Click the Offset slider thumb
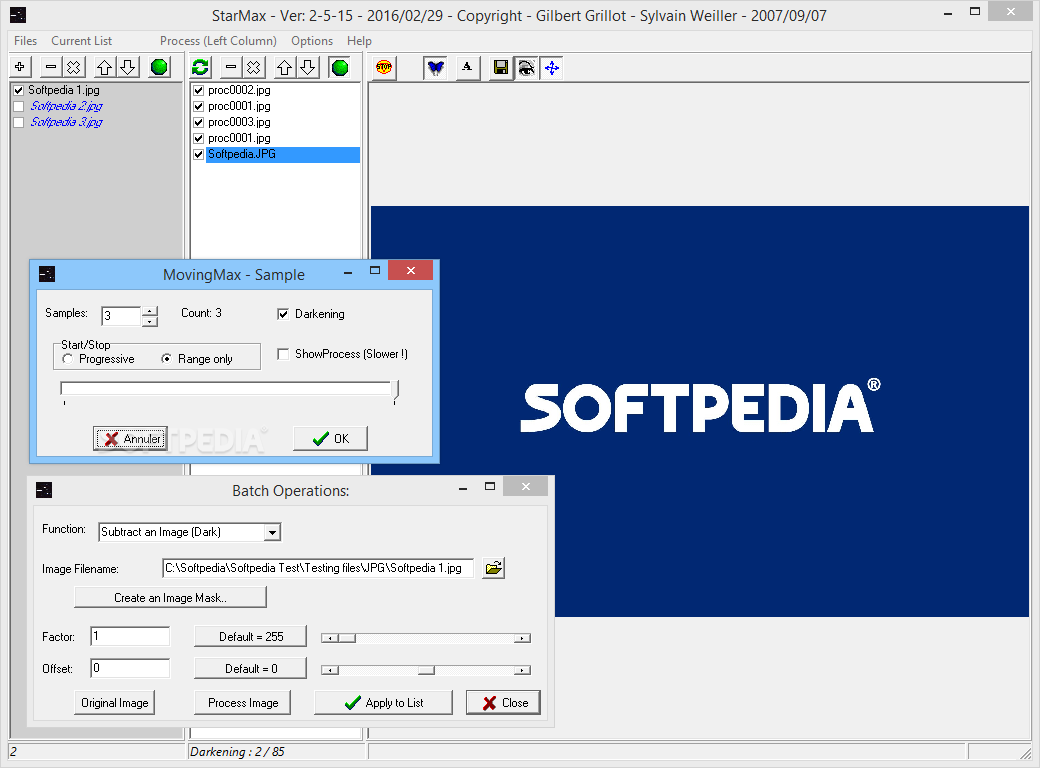Screen dimensions: 1040x768 426,670
